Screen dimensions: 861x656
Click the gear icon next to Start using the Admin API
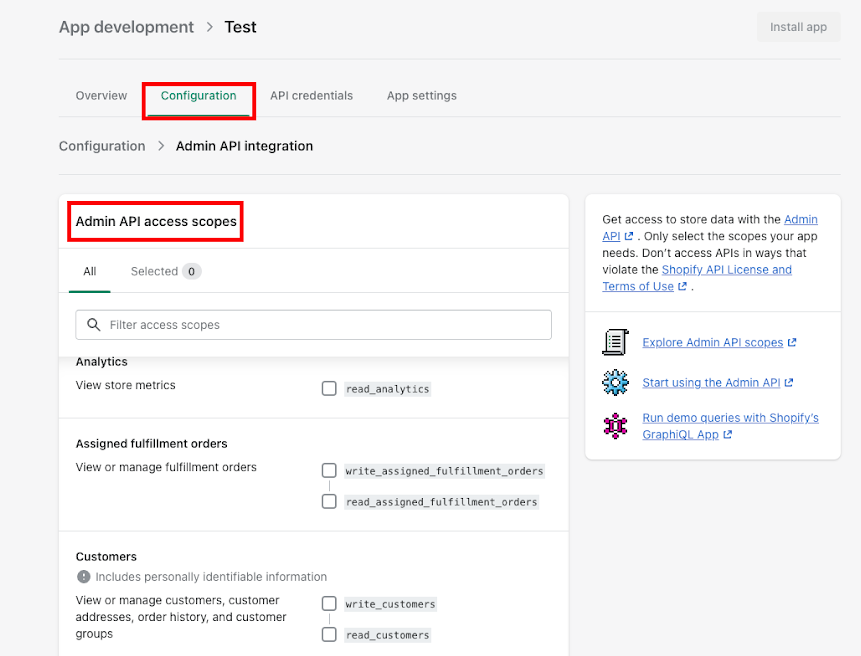point(616,382)
